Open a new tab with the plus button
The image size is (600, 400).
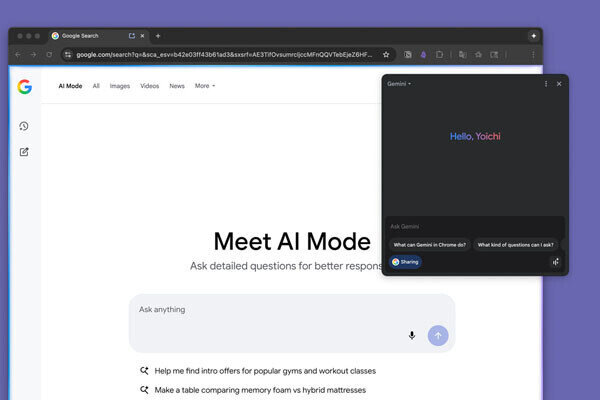(x=158, y=36)
